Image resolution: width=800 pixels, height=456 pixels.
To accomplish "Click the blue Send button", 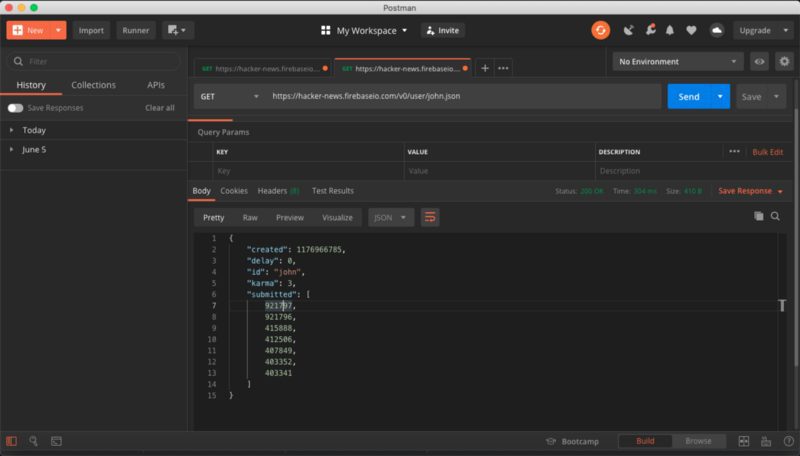I will 688,96.
